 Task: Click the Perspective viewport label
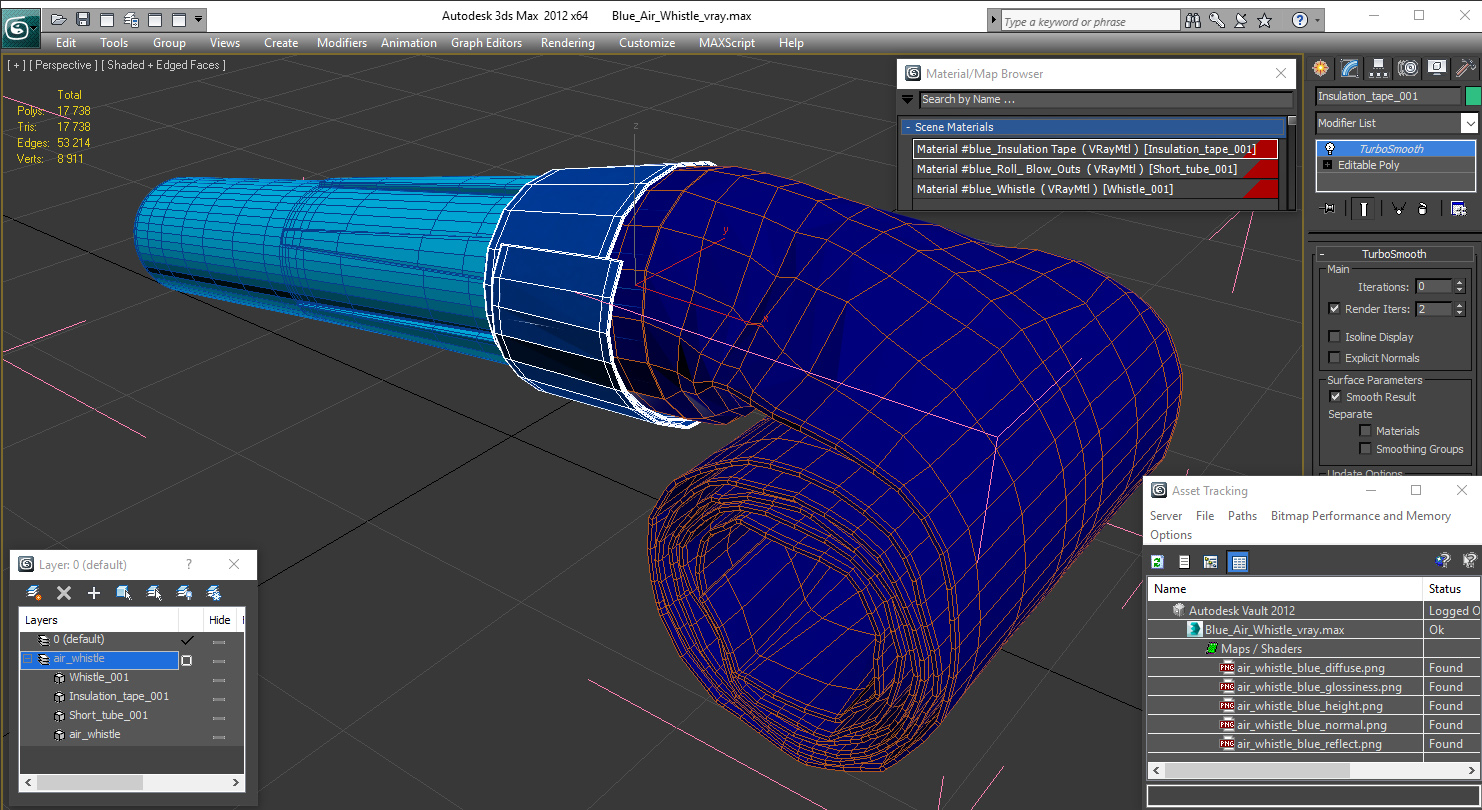pyautogui.click(x=64, y=65)
